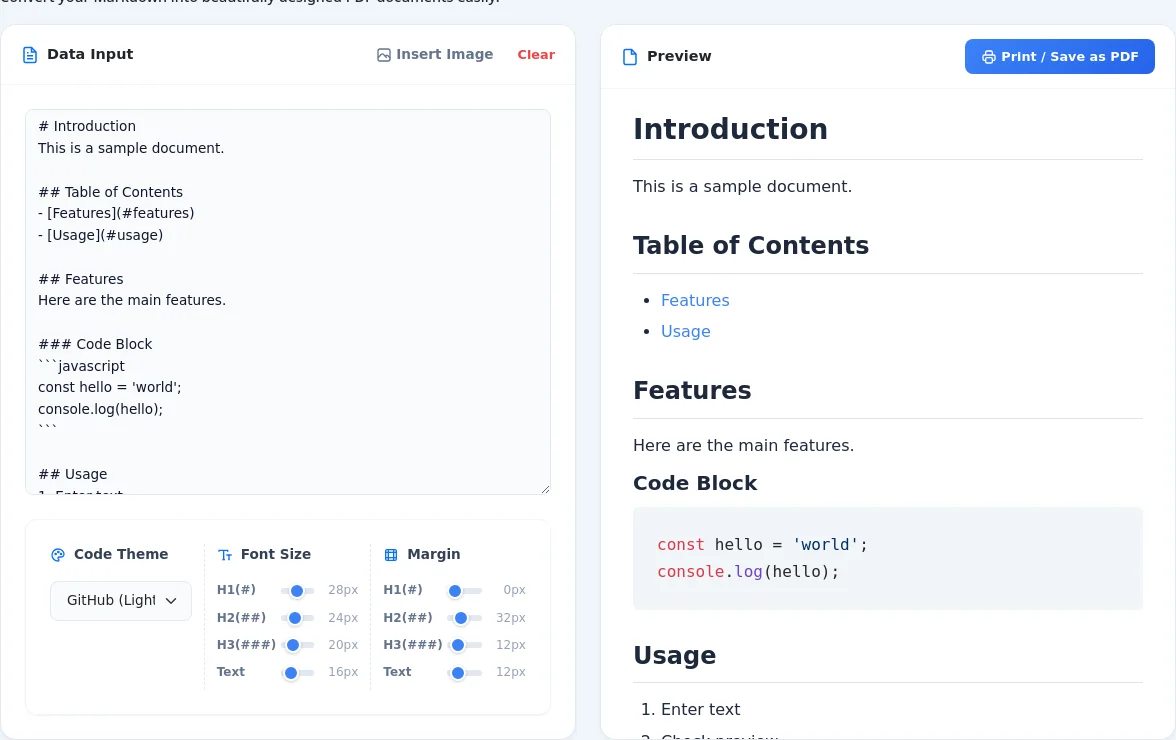Click 'Here are the main features.' in preview
Screen dimensions: 1176x740
[x=743, y=445]
